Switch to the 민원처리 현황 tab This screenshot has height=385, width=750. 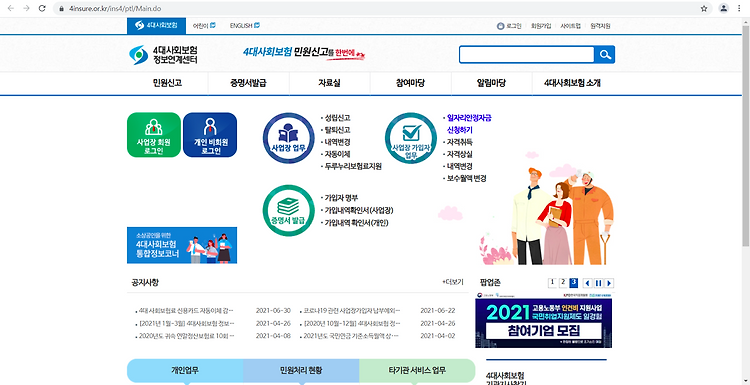point(301,370)
